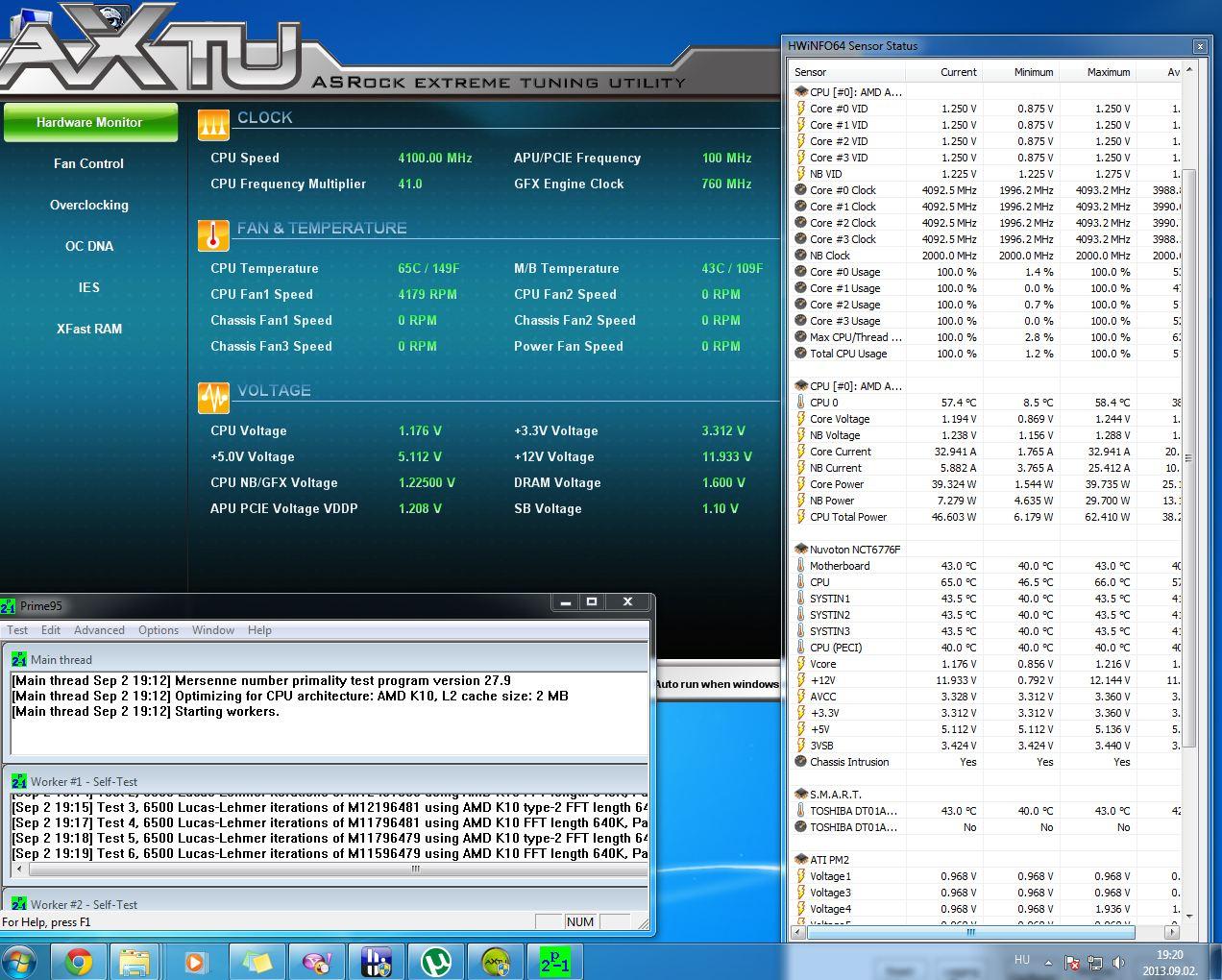Screen dimensions: 1222x980
Task: Open the Advanced menu in Prime95
Action: pyautogui.click(x=99, y=630)
